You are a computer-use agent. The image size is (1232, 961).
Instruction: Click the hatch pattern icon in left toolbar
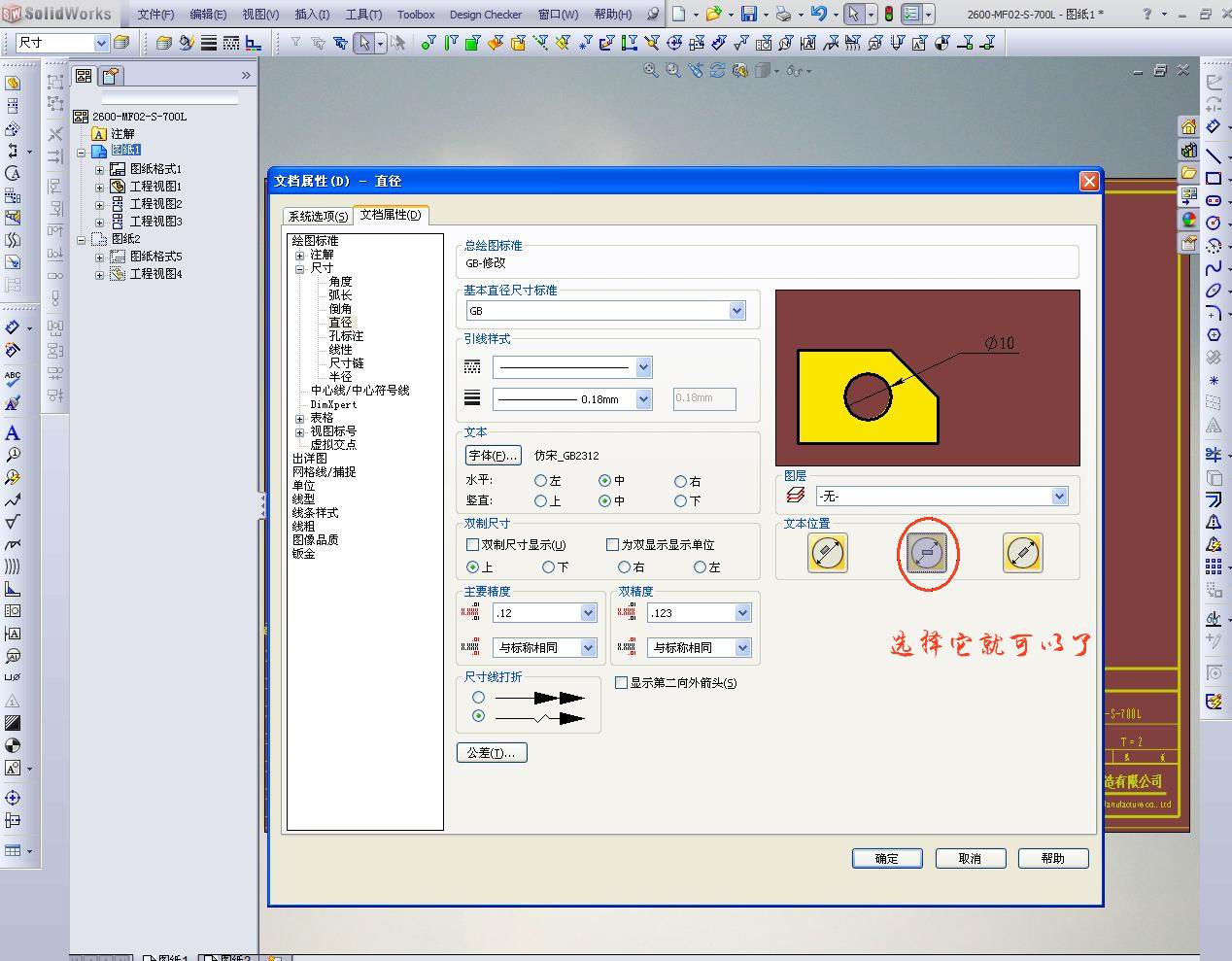13,723
